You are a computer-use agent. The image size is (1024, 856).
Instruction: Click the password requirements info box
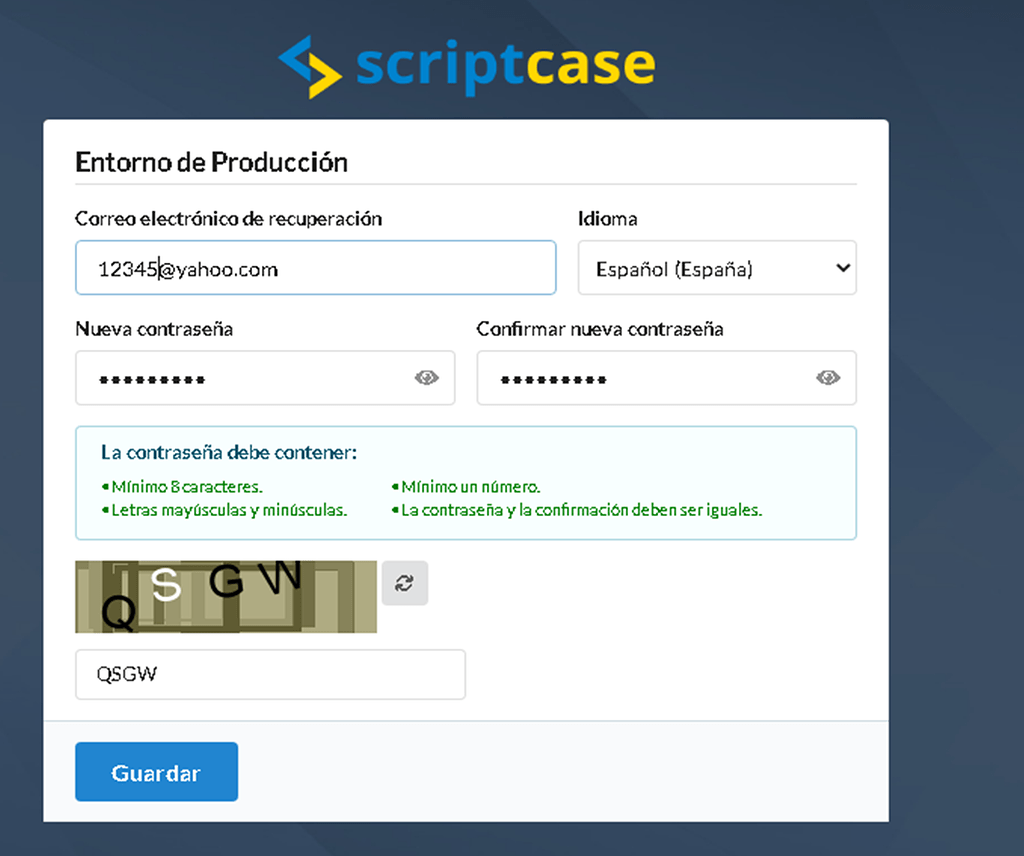pyautogui.click(x=466, y=483)
